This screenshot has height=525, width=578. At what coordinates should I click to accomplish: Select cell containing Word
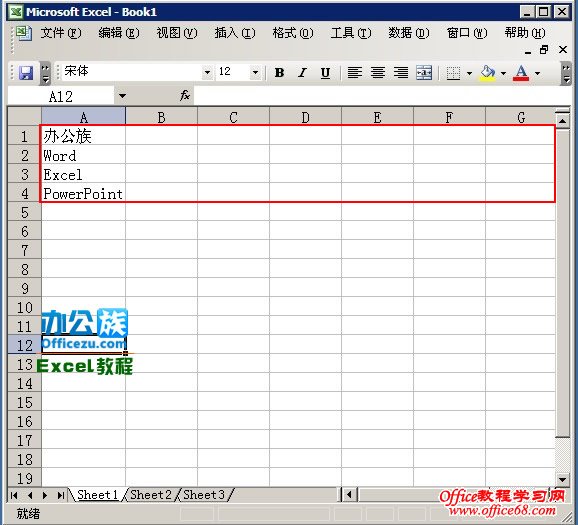83,155
